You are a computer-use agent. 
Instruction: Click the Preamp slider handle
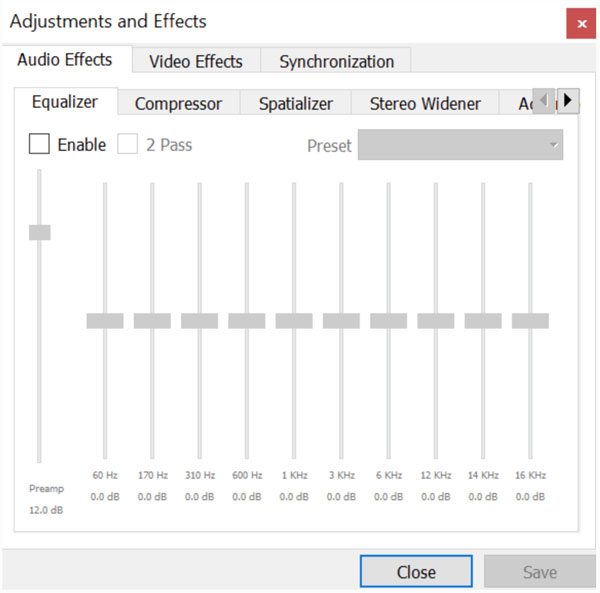pos(40,232)
